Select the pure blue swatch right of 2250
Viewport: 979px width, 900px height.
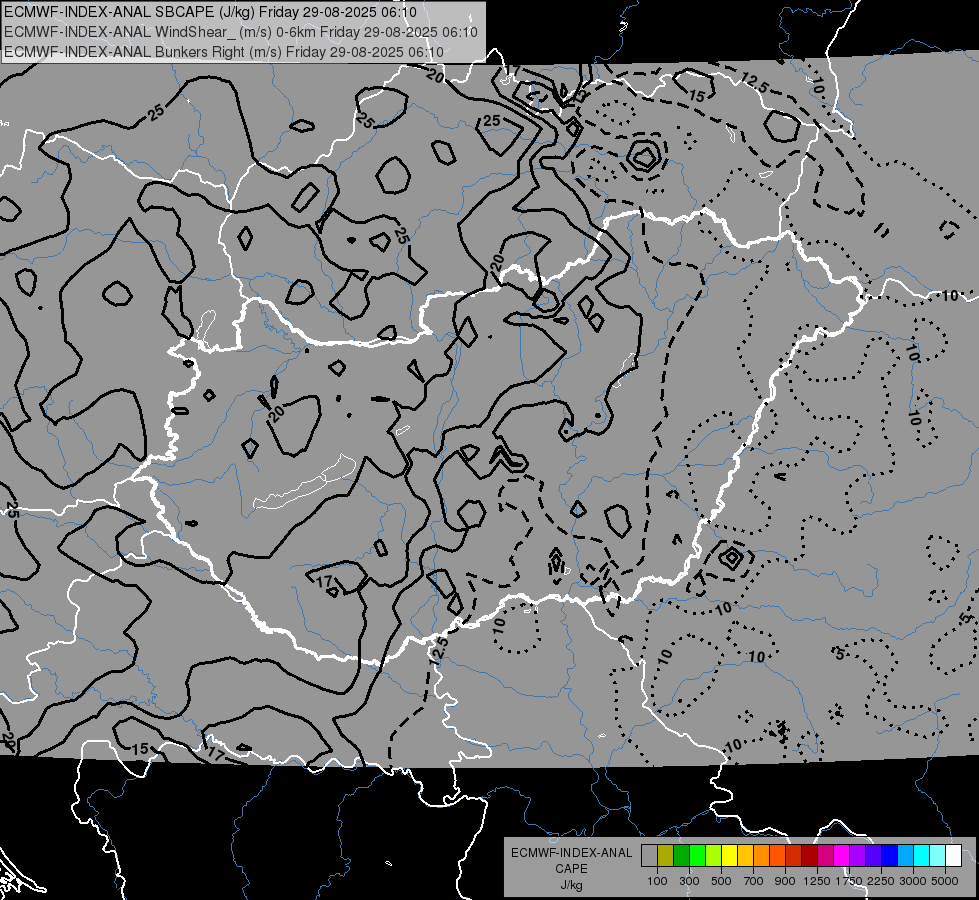point(889,856)
